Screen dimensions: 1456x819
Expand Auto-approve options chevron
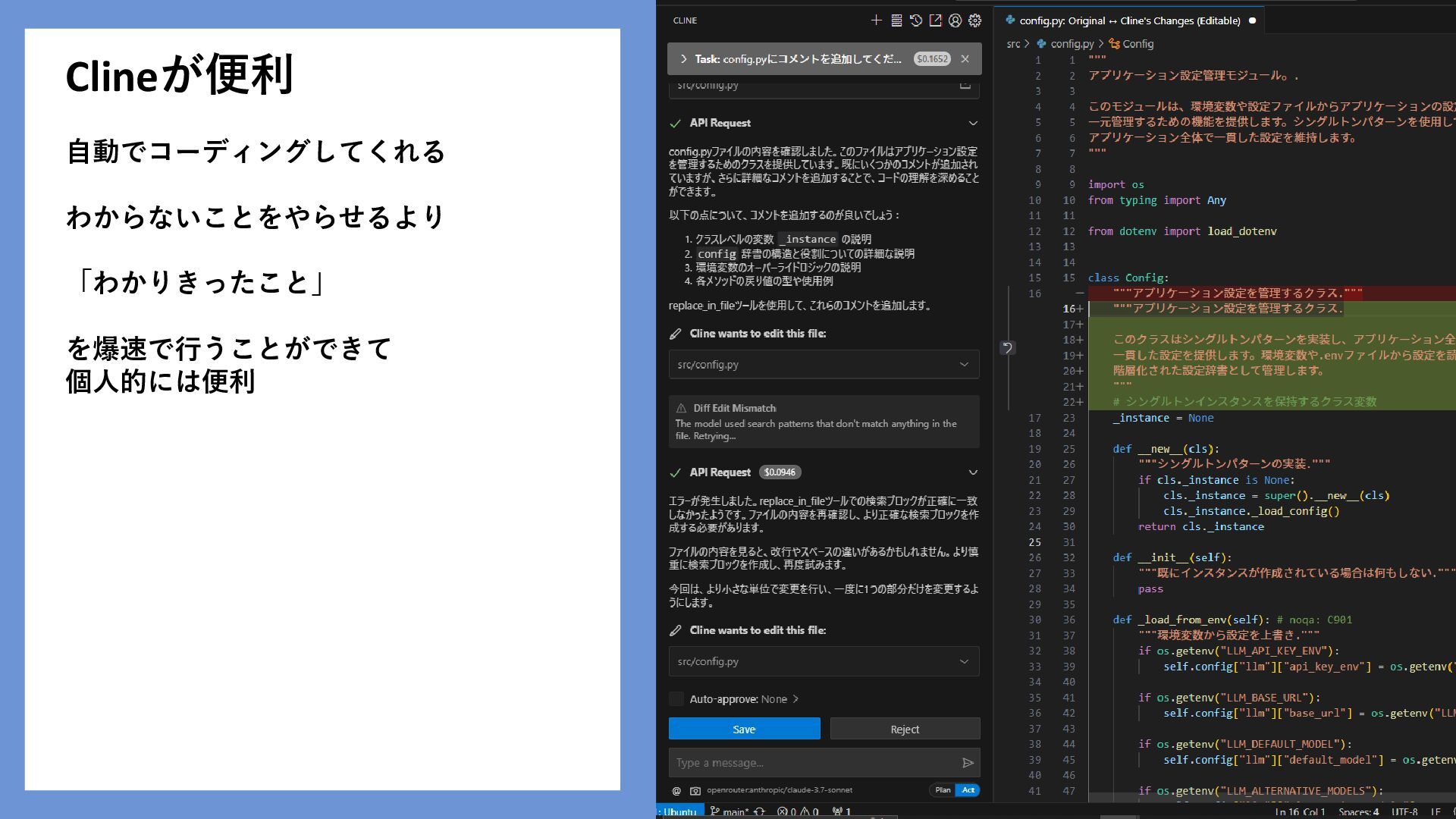[x=795, y=699]
